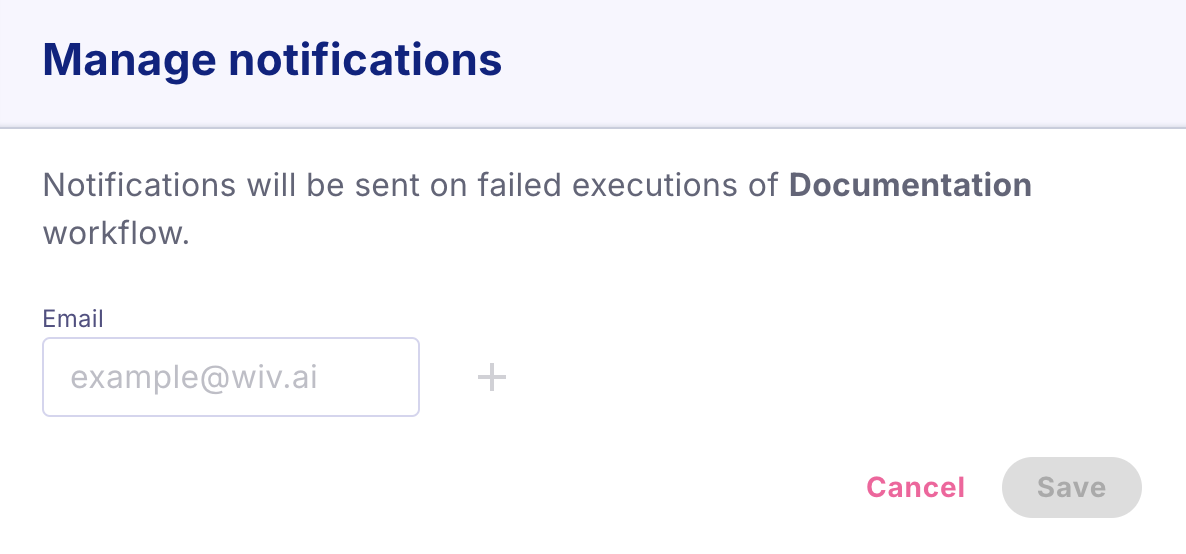Click the plus icon to add another email
Image resolution: width=1186 pixels, height=554 pixels.
click(x=491, y=378)
